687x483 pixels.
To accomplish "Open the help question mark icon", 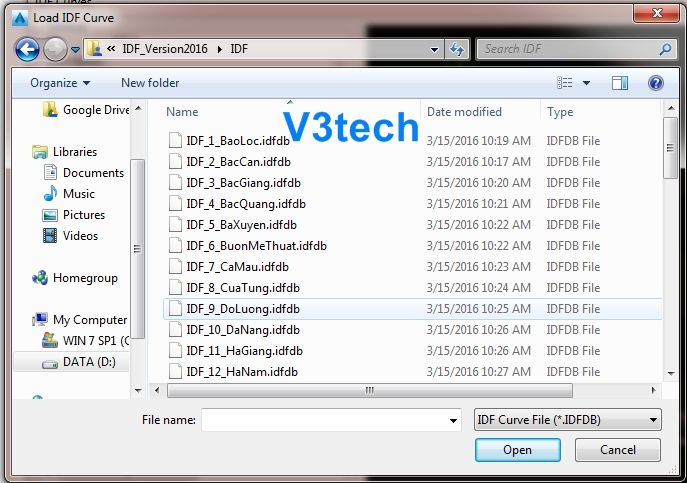I will coord(655,83).
